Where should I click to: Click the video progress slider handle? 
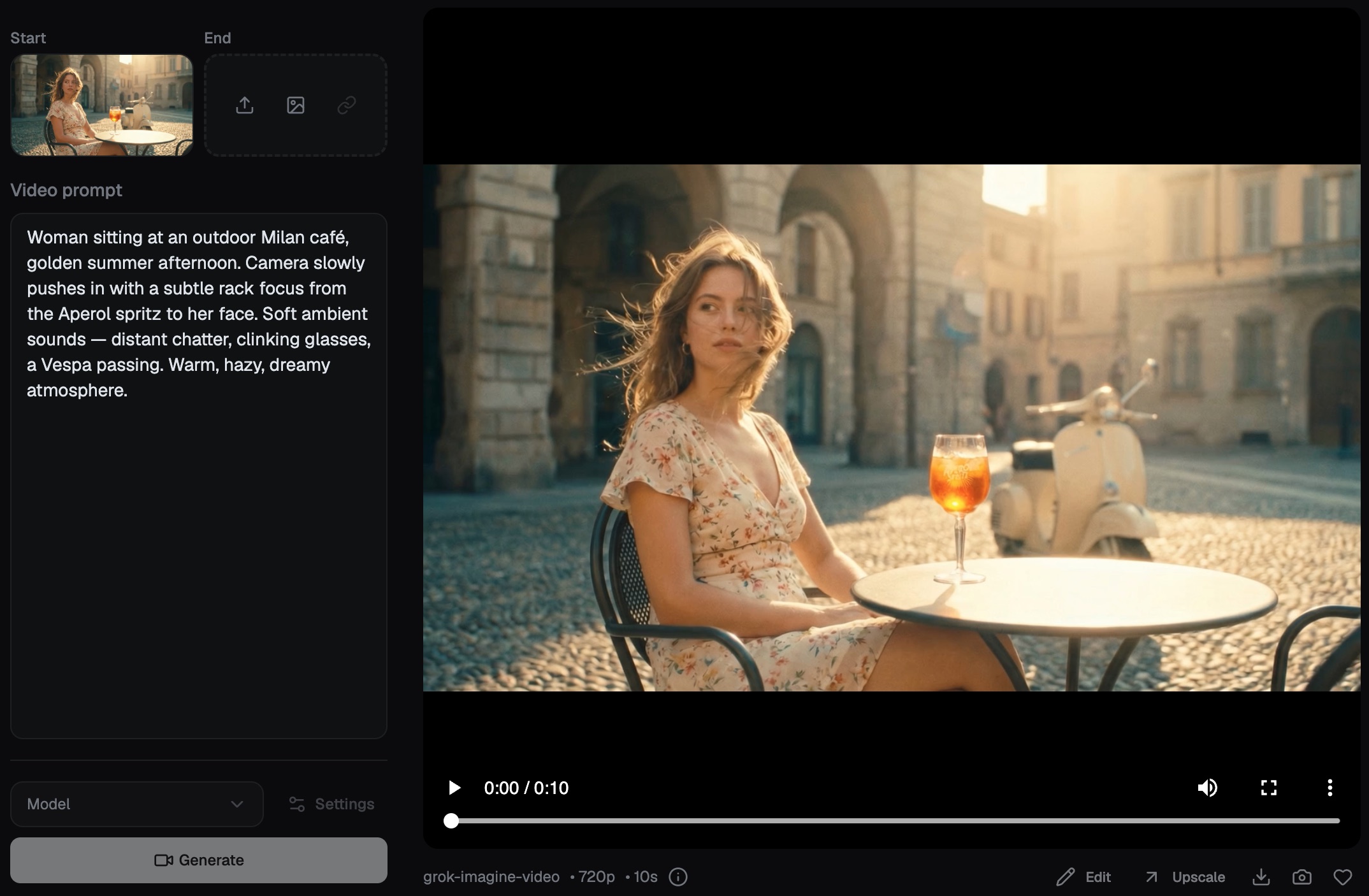point(451,821)
